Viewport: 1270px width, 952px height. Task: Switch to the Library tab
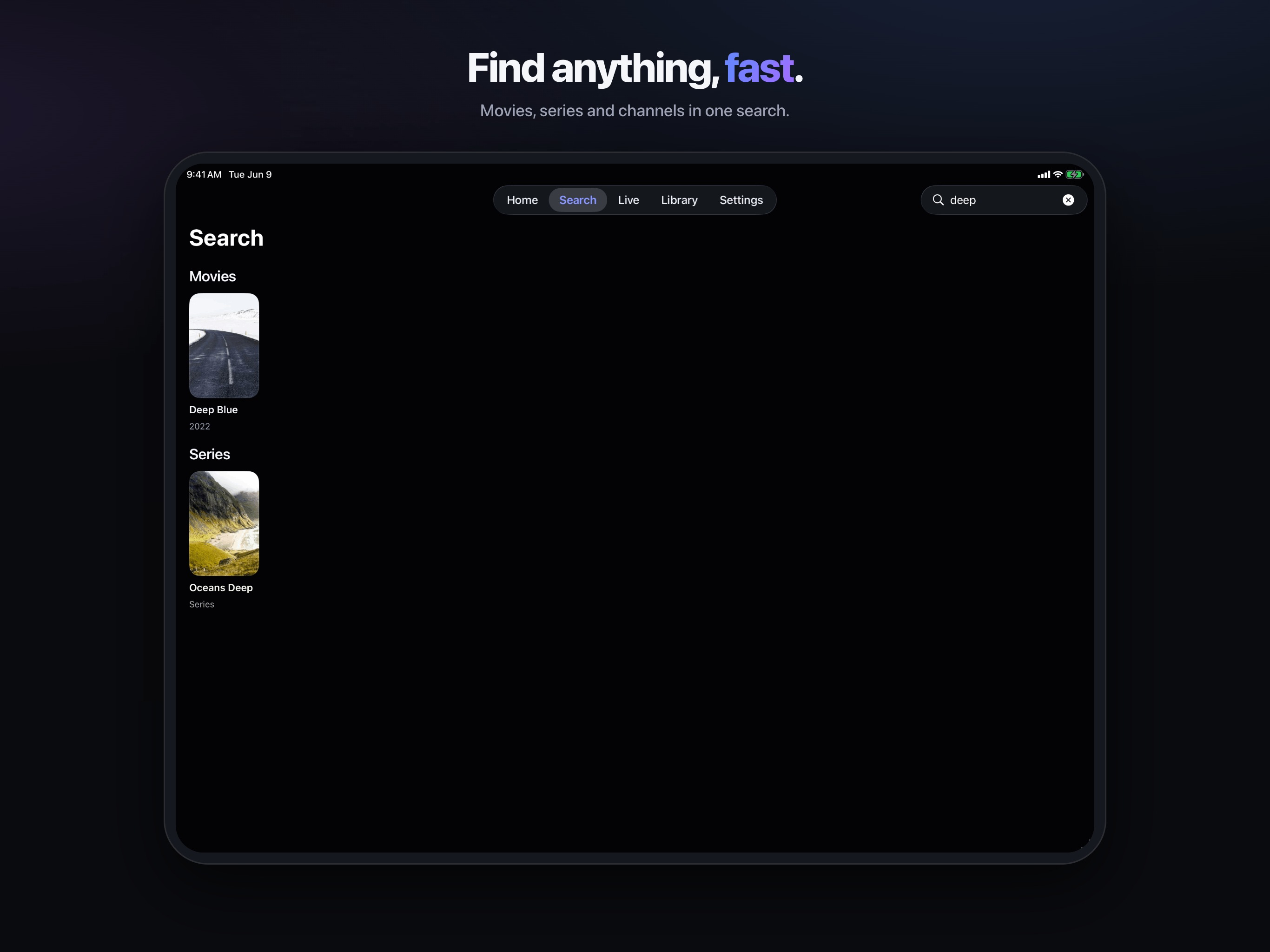click(x=679, y=200)
